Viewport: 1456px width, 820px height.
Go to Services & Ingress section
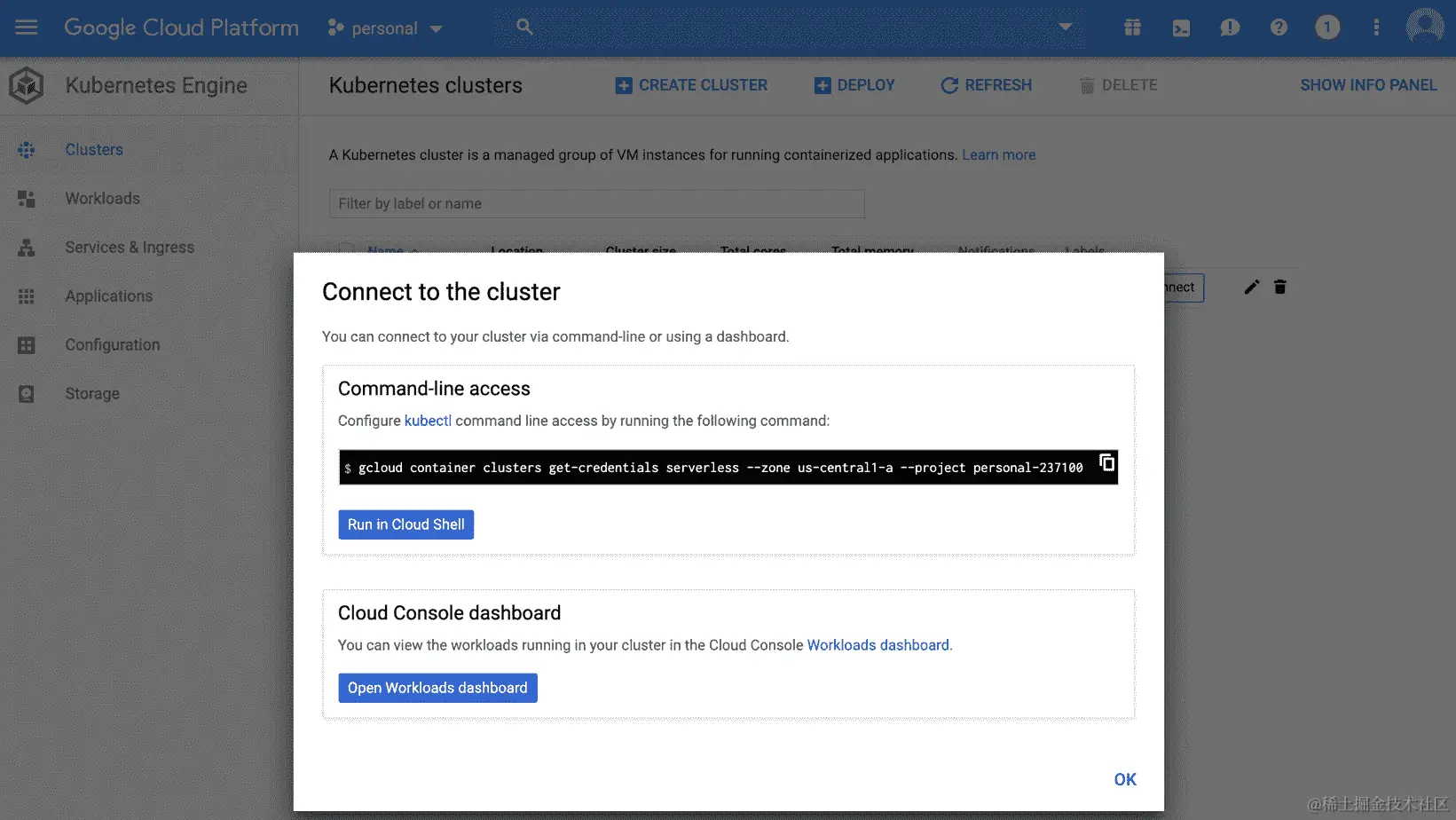[130, 248]
